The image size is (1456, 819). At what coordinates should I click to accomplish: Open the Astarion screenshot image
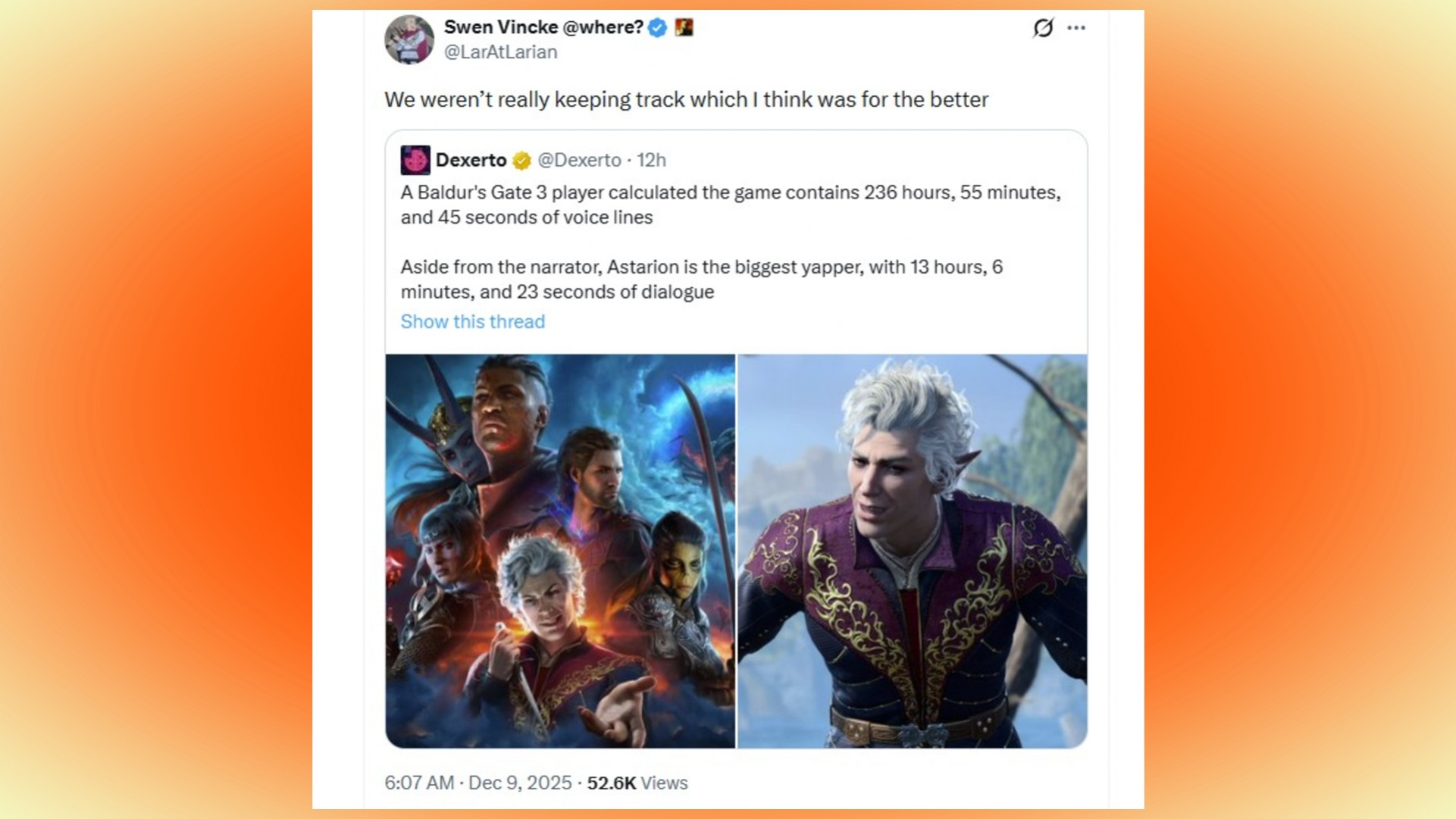click(x=913, y=552)
